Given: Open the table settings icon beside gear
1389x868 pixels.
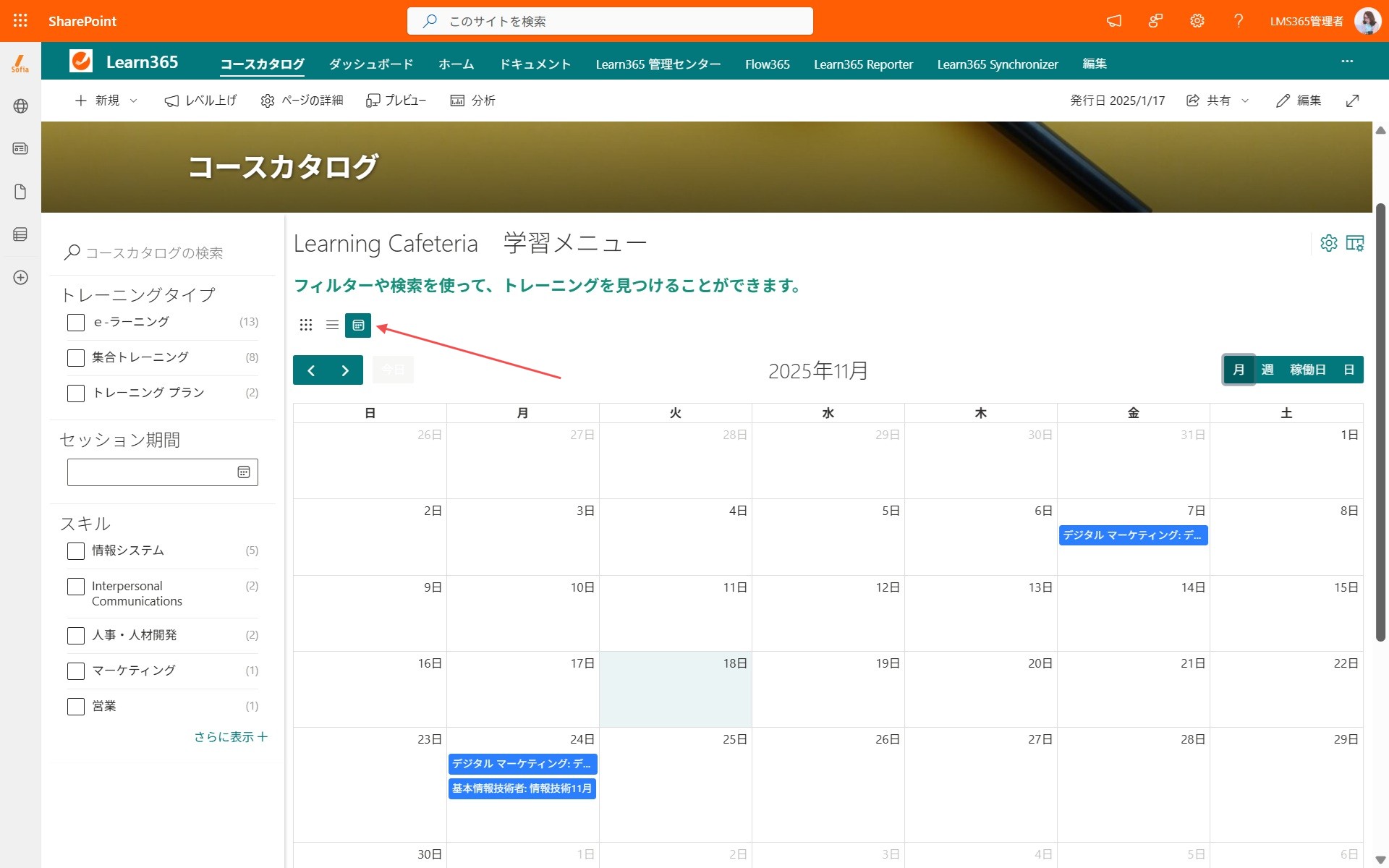Looking at the screenshot, I should pos(1355,243).
